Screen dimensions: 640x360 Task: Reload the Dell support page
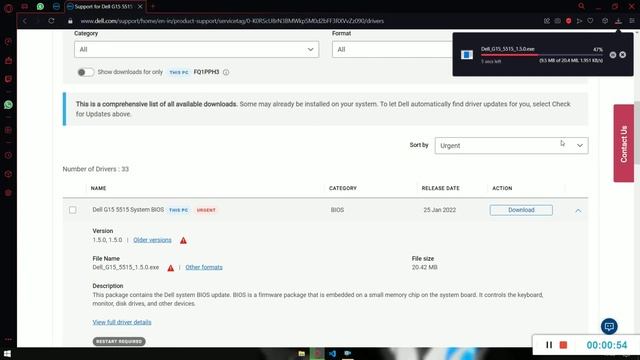pyautogui.click(x=51, y=21)
